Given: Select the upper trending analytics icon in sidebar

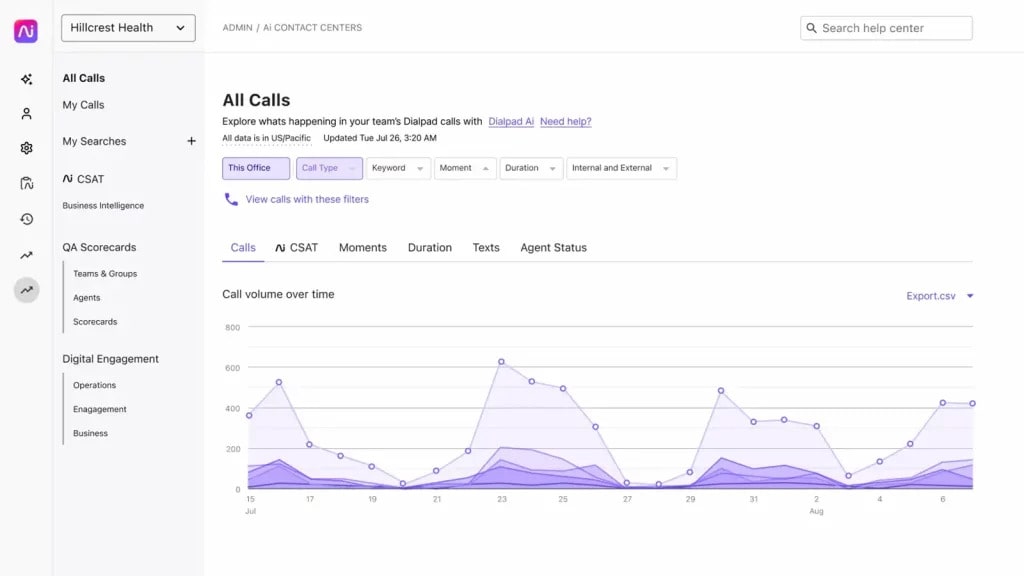Looking at the screenshot, I should (25, 254).
